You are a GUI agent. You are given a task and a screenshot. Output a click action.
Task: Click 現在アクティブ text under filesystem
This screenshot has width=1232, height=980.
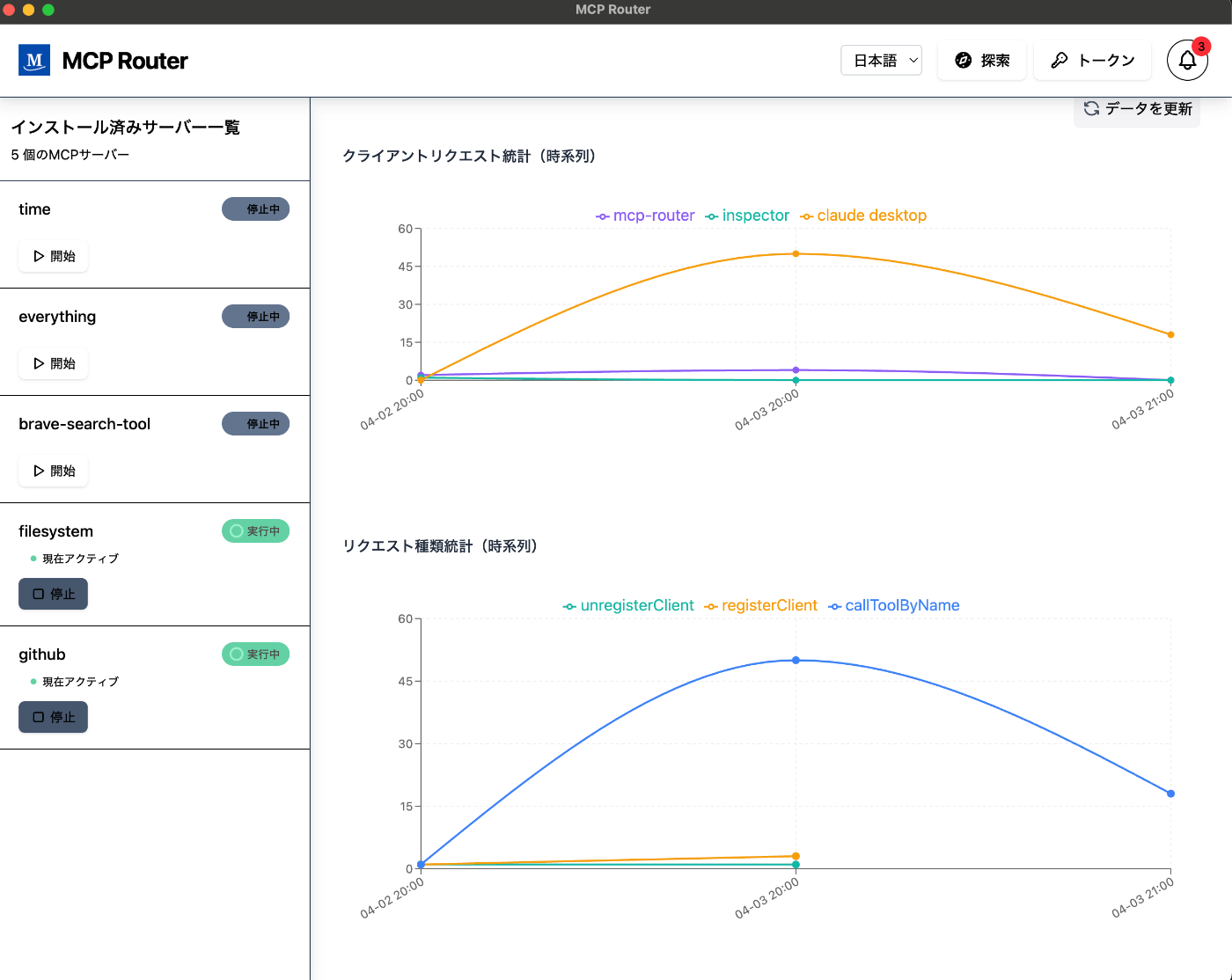[80, 559]
